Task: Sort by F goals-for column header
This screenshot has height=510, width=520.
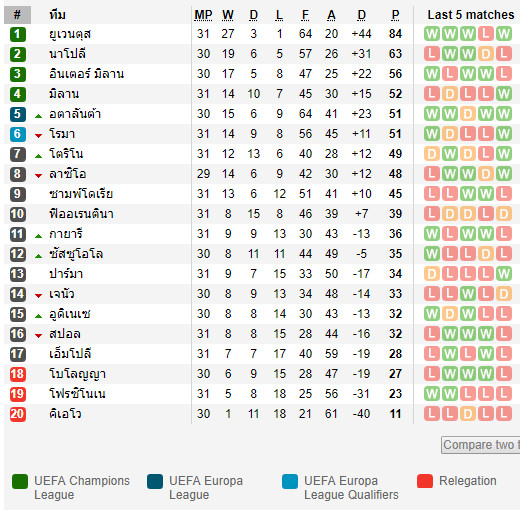Action: [305, 15]
